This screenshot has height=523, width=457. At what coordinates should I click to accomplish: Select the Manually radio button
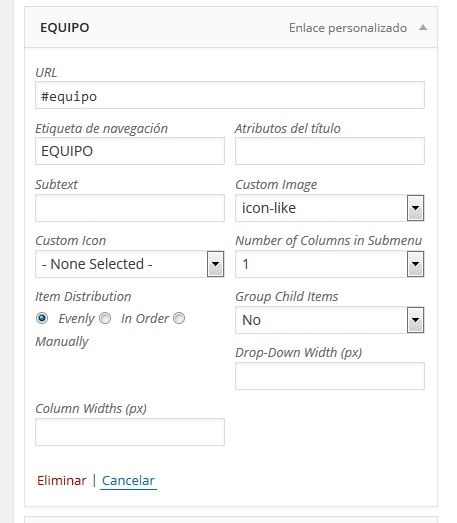179,318
